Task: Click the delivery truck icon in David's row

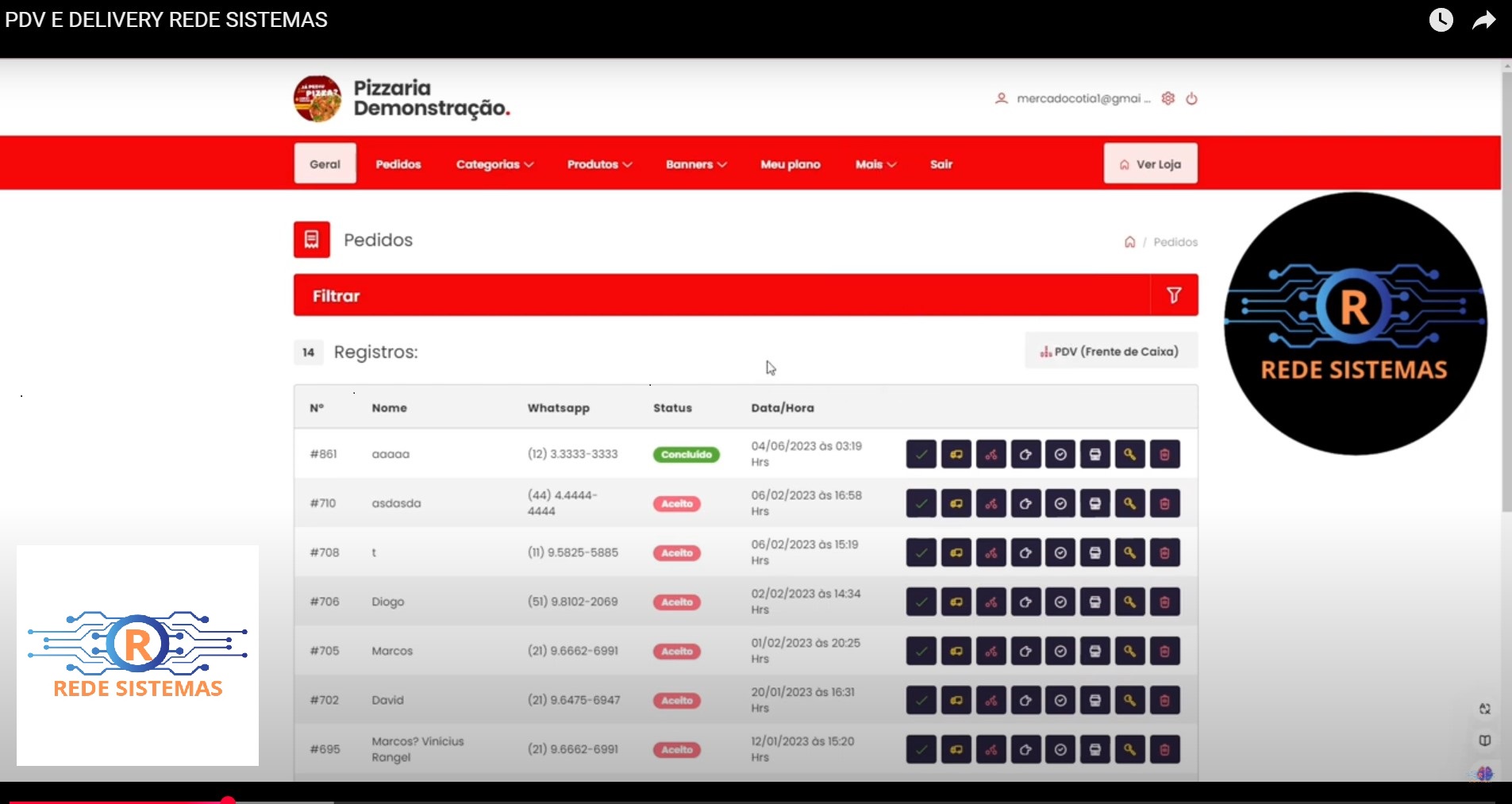Action: [956, 700]
